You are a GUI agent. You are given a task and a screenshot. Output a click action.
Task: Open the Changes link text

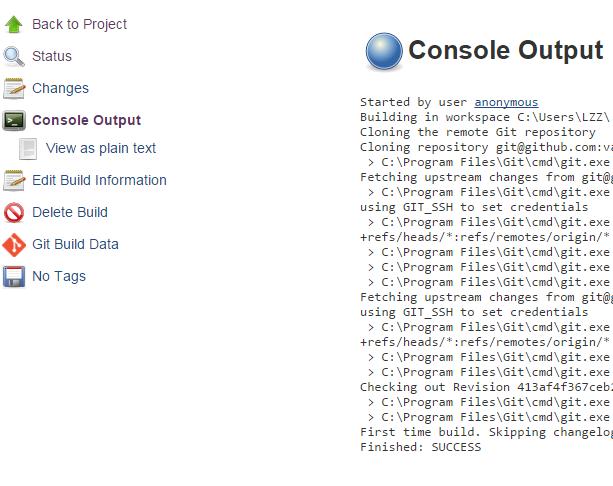point(60,88)
